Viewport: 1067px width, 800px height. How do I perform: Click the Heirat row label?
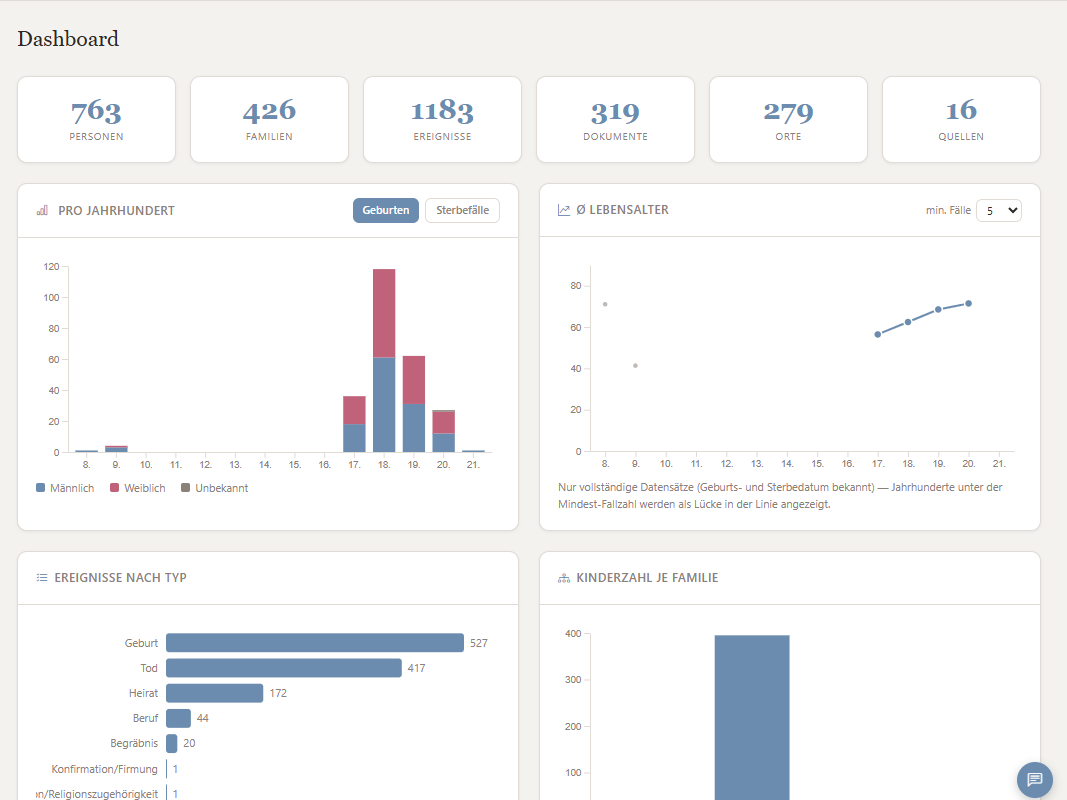pos(143,693)
